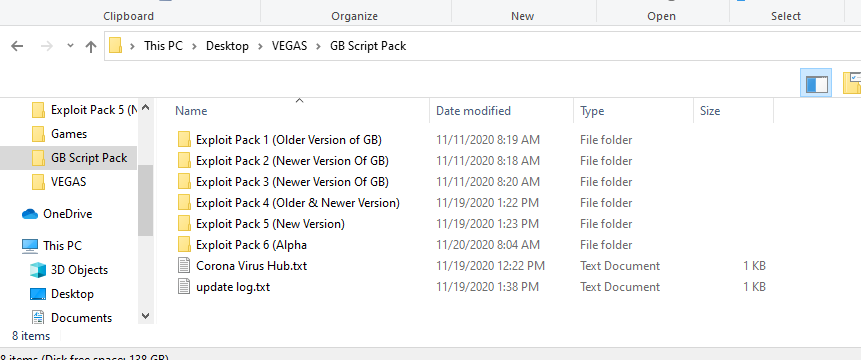Click Text Document type of update log.txt
The height and width of the screenshot is (360, 861).
[620, 287]
